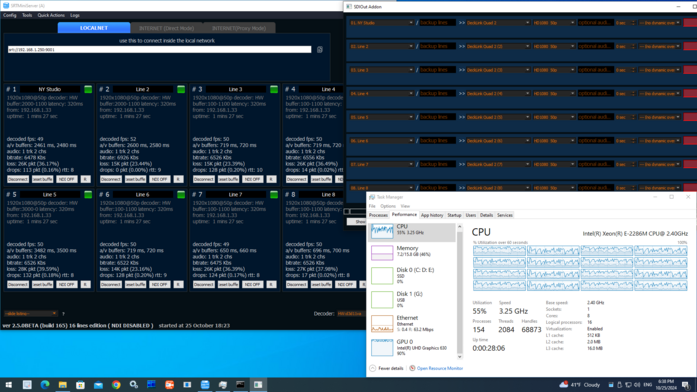This screenshot has height=392, width=697.
Task: Toggle the red output button for 01. NY Studio
Action: [x=690, y=23]
